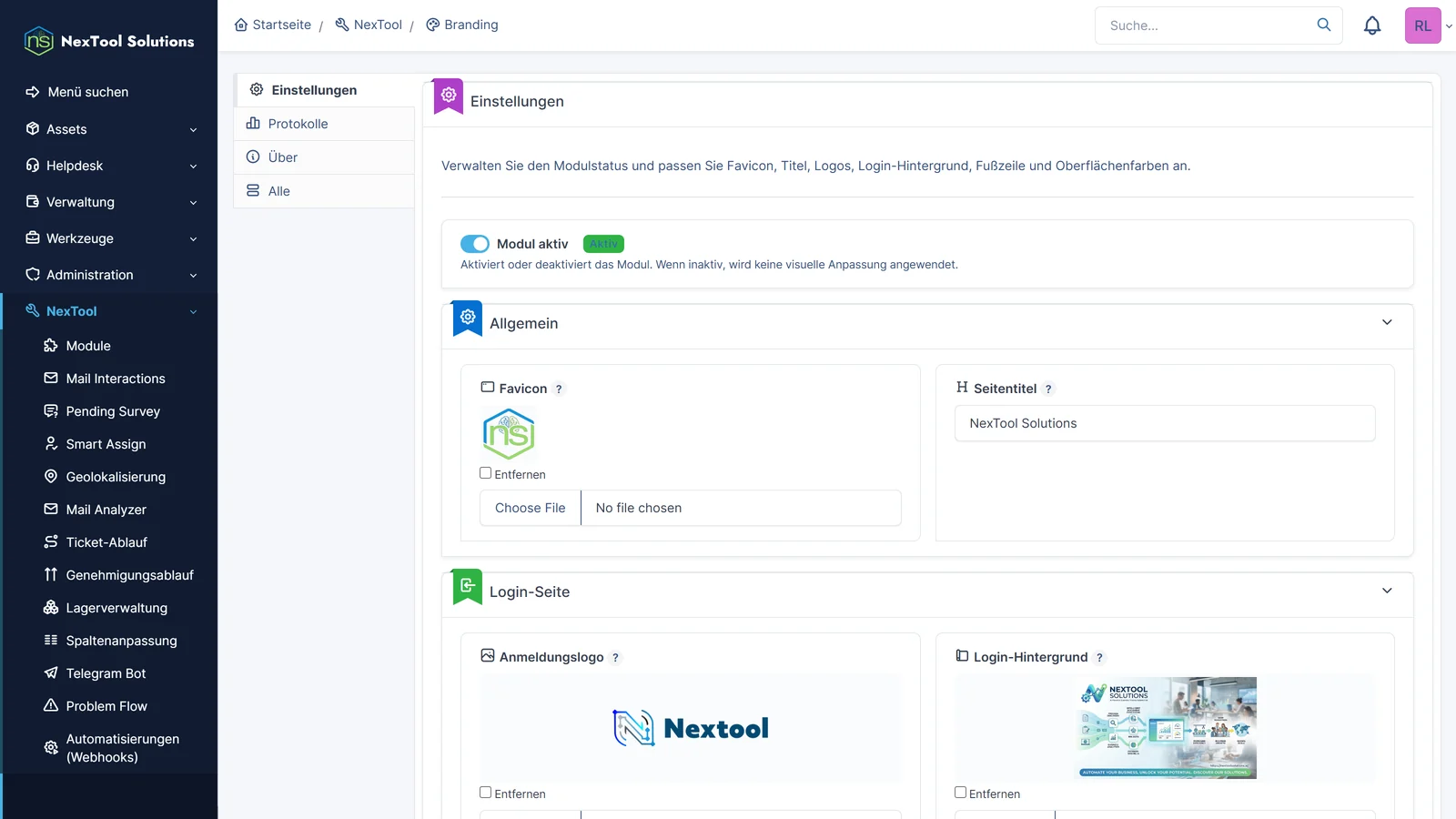Click the Allgemein section gear badge icon
This screenshot has height=819, width=1456.
coord(468,317)
